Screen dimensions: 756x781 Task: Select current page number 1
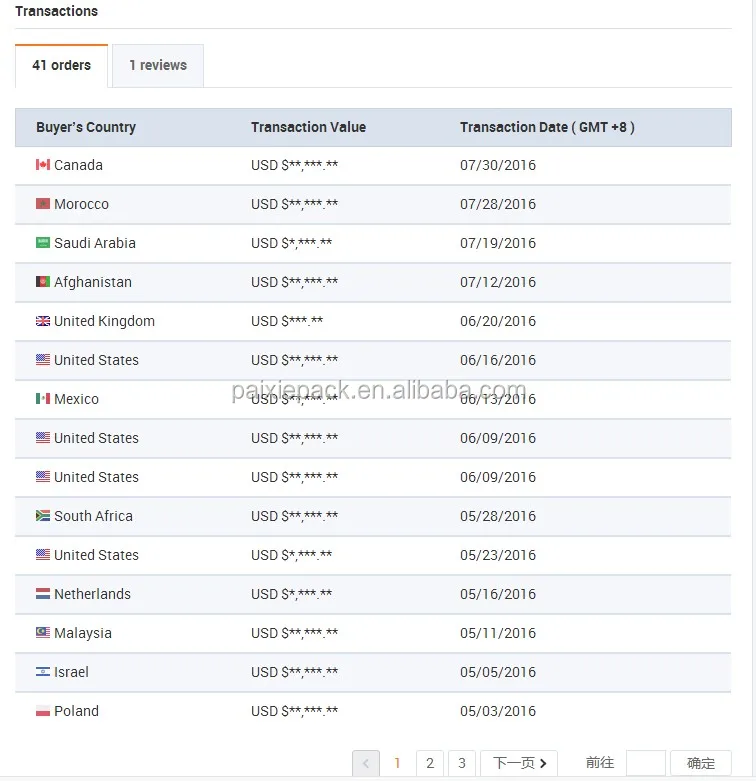pos(397,763)
